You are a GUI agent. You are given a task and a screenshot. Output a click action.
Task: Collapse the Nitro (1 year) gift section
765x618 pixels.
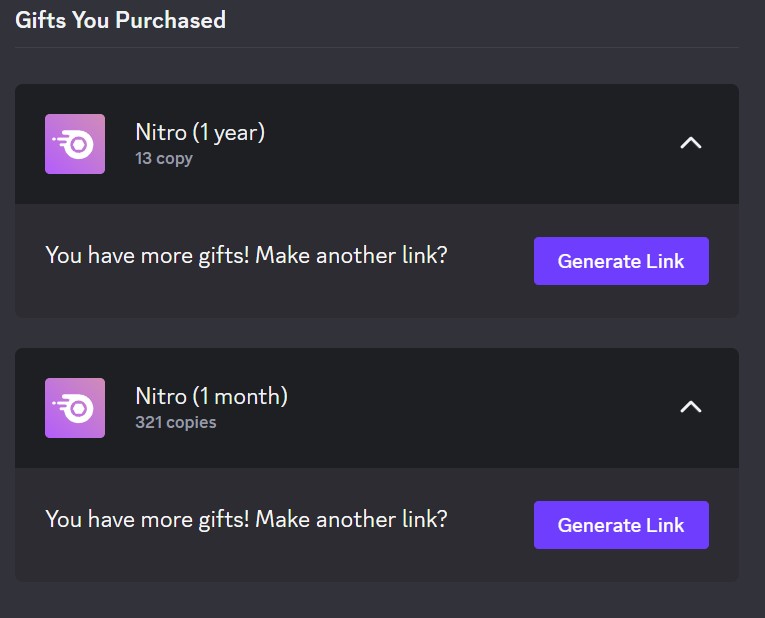[x=690, y=143]
